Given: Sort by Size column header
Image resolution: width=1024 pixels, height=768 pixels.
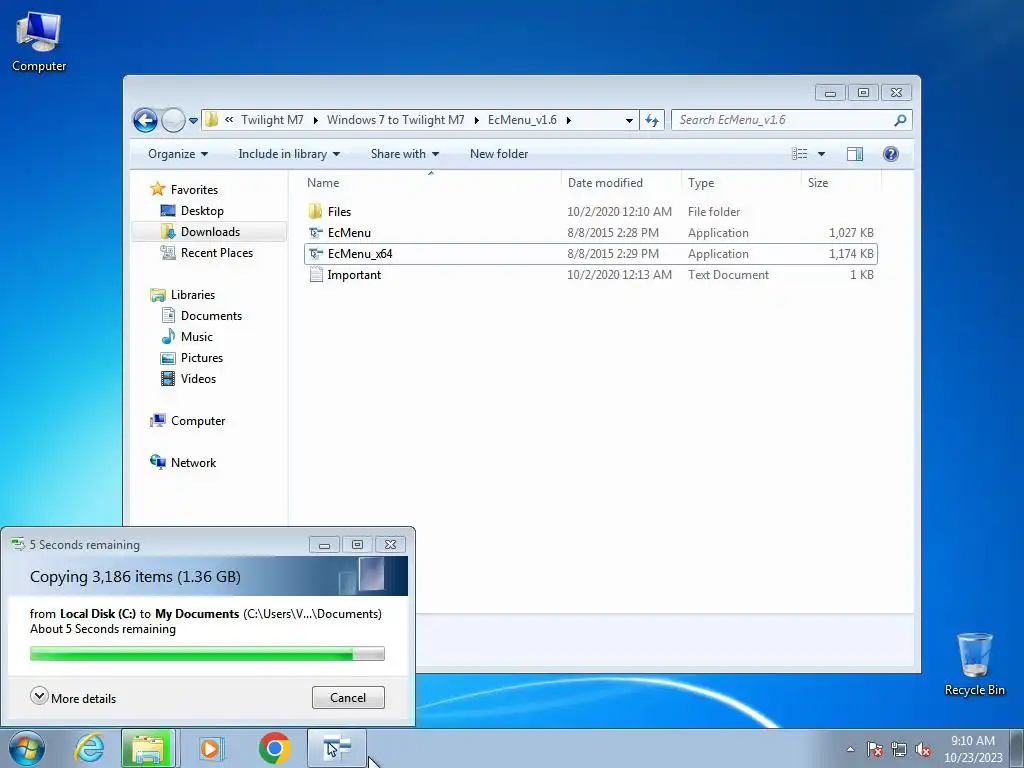Looking at the screenshot, I should click(x=841, y=183).
